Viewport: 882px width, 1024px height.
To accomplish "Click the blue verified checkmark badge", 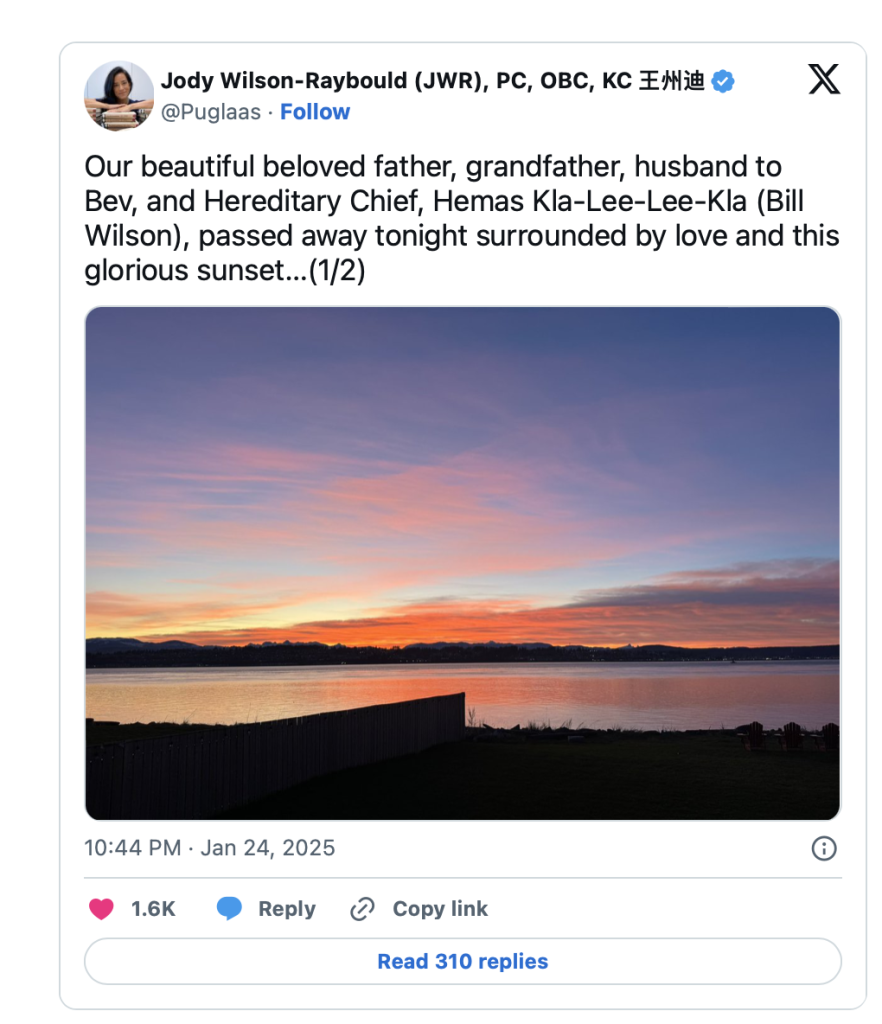I will point(723,82).
